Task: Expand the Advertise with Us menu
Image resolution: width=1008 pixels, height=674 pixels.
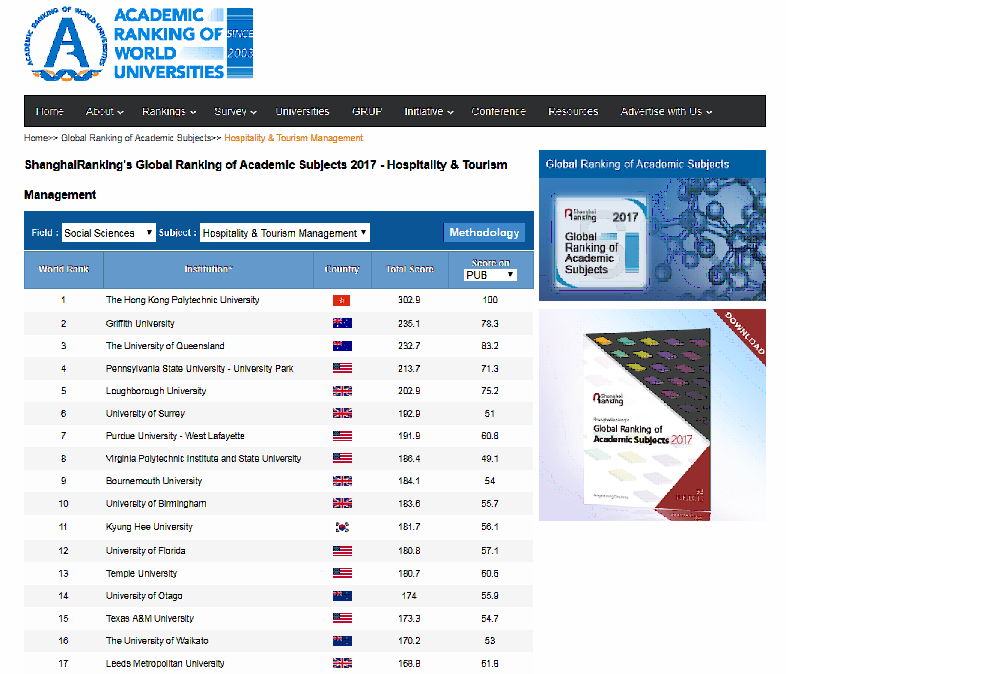Action: (666, 111)
